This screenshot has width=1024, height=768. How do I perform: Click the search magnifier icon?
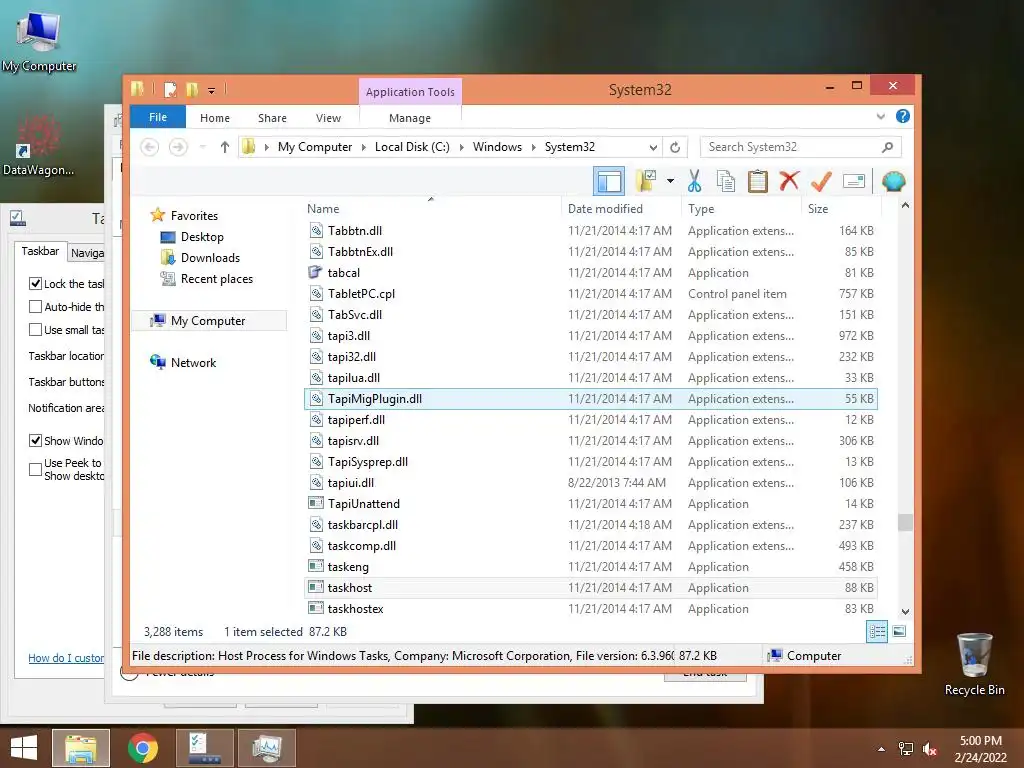pyautogui.click(x=887, y=147)
